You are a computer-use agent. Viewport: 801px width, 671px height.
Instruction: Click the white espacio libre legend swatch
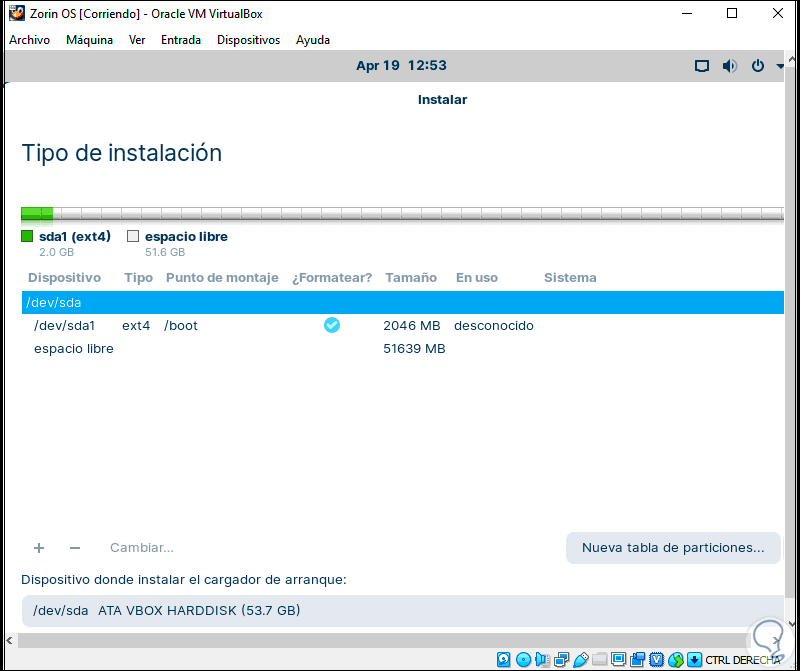[133, 236]
